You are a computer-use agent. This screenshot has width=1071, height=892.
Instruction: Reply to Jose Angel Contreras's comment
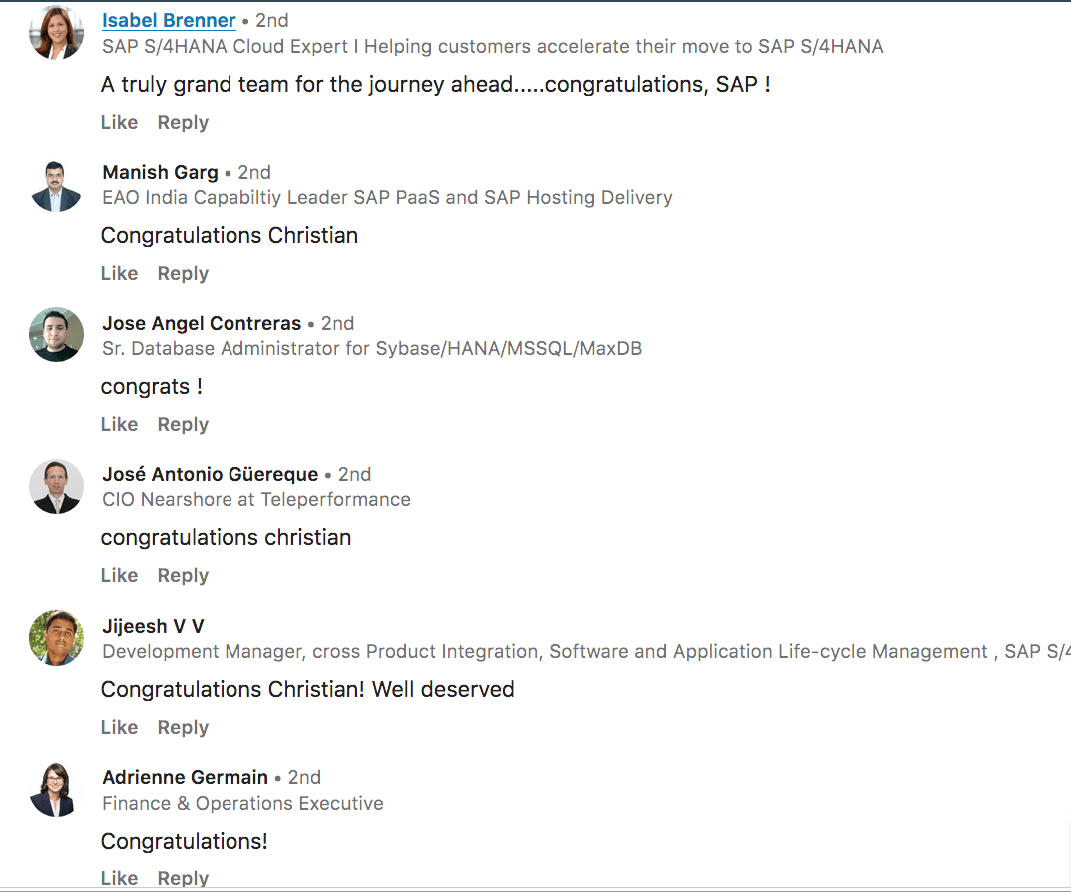point(183,425)
